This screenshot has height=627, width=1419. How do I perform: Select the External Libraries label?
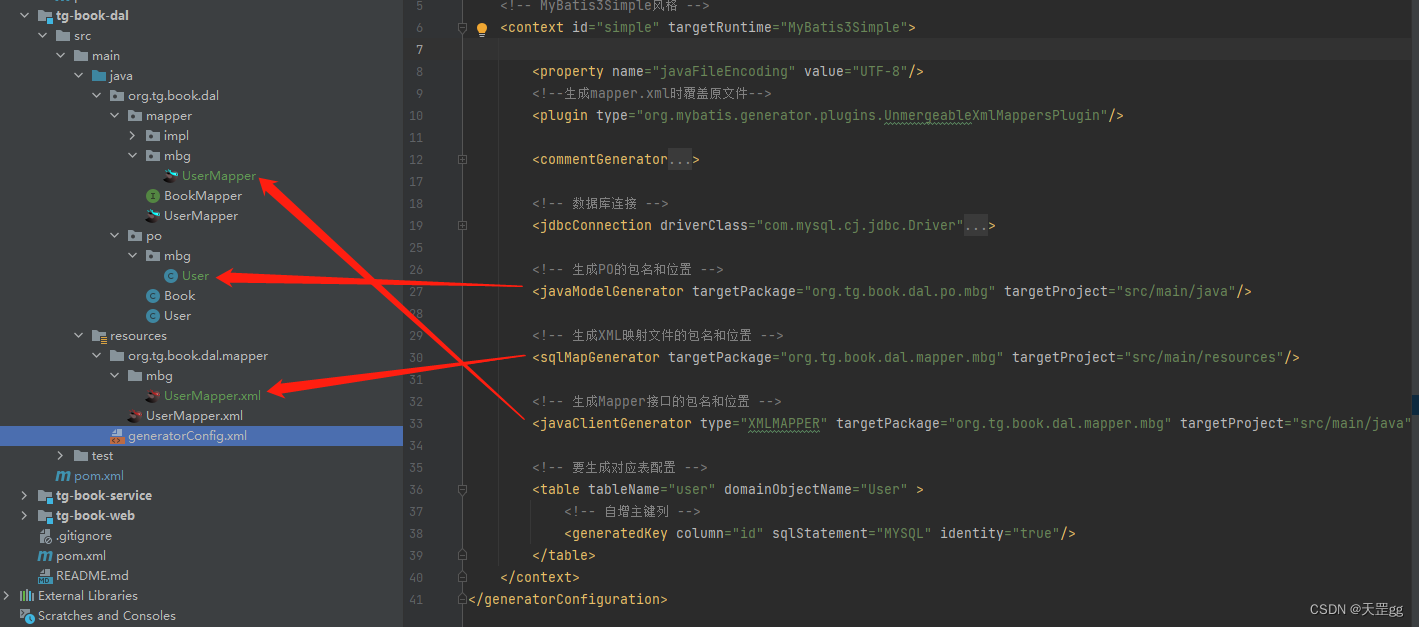click(88, 596)
